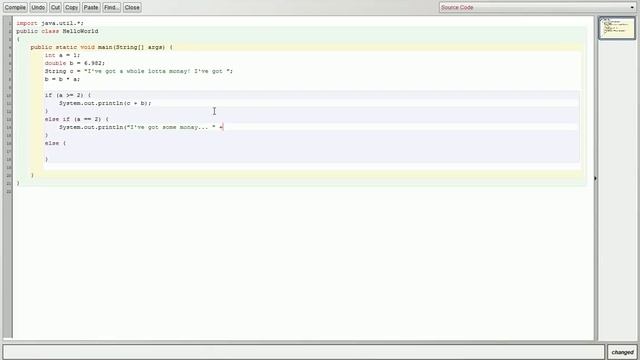Click the 'String c =' declaration line
The width and height of the screenshot is (640, 360).
coord(139,71)
